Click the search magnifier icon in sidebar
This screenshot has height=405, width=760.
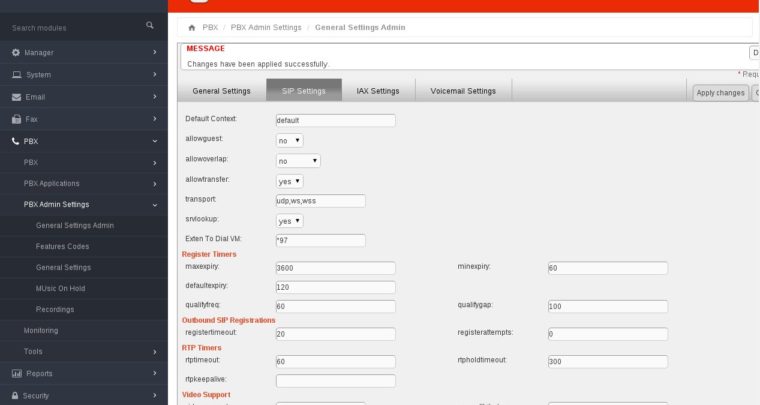(x=150, y=25)
